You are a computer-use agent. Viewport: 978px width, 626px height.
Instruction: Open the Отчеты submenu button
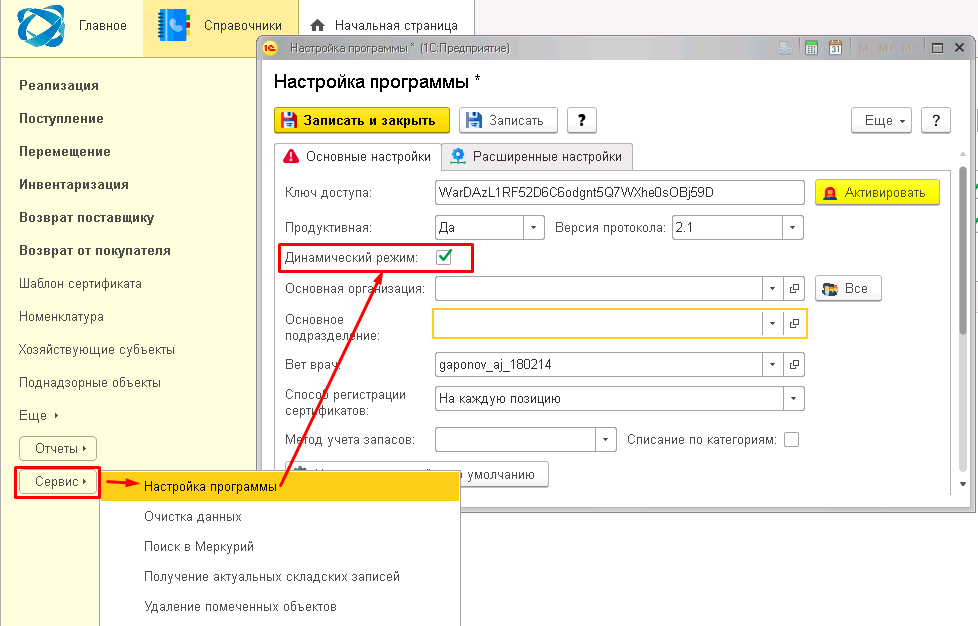coord(58,448)
